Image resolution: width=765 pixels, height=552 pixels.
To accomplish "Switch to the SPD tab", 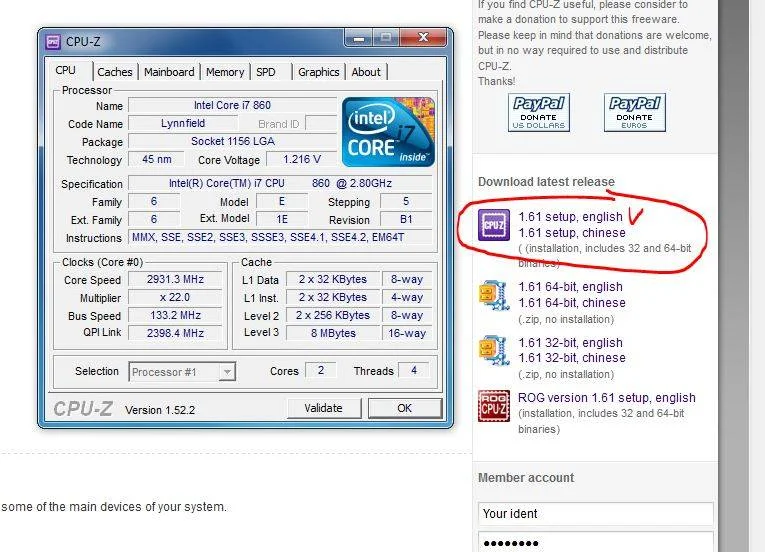I will pos(266,72).
